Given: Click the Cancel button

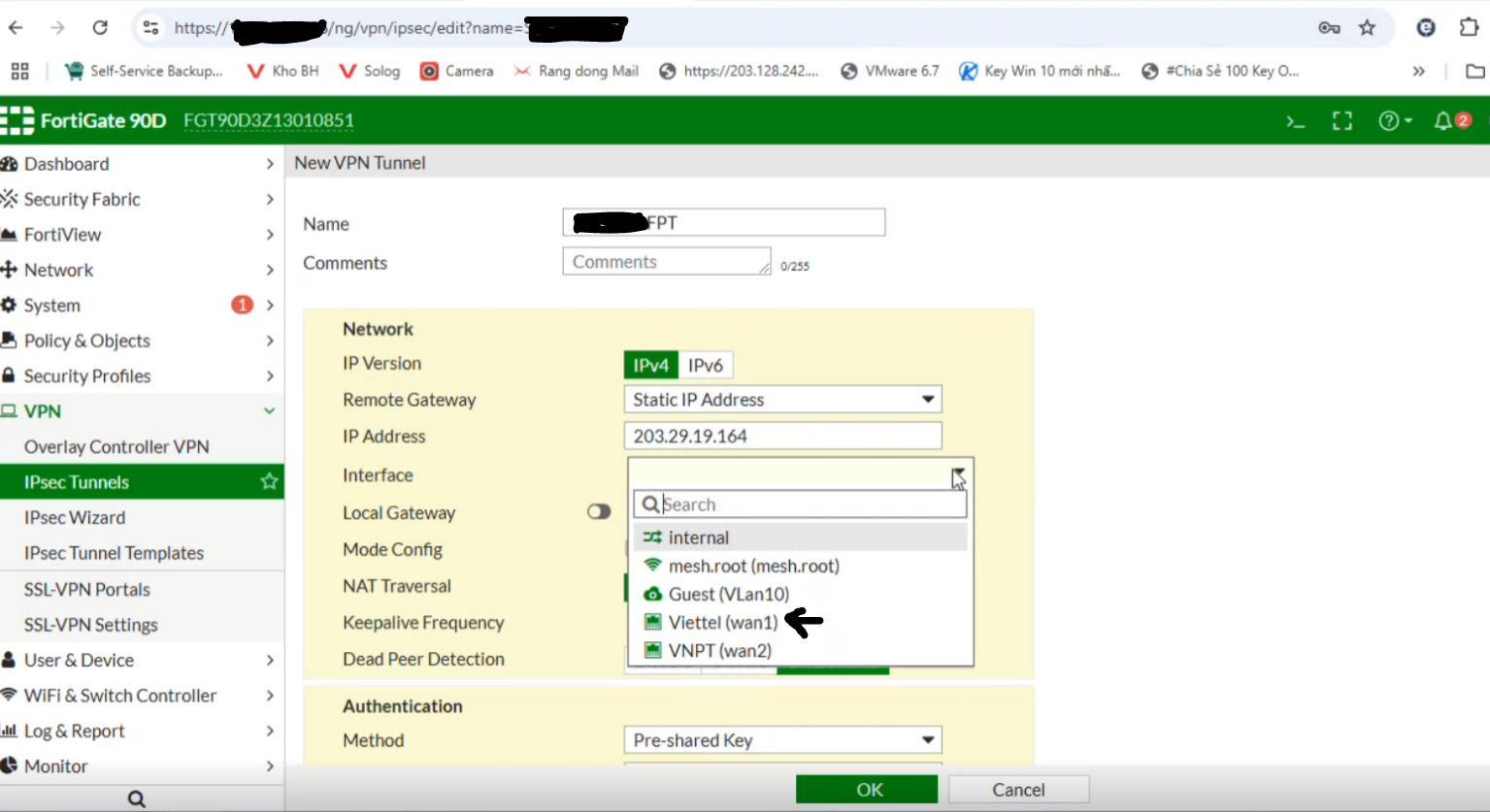Looking at the screenshot, I should point(1018,790).
